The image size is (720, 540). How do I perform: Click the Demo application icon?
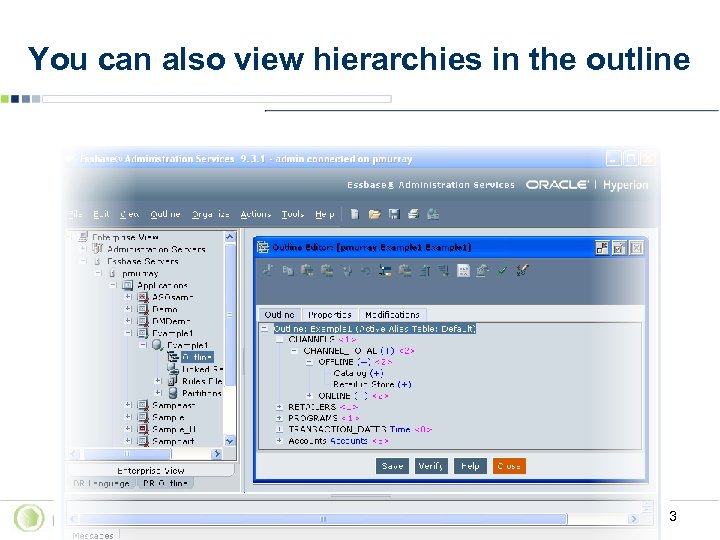point(143,309)
